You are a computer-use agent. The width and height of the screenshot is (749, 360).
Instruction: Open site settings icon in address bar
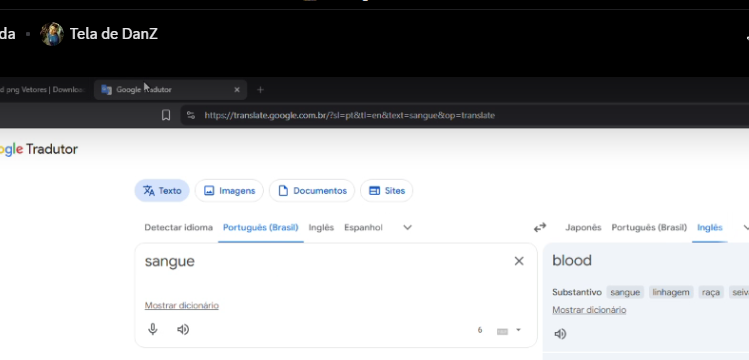(191, 115)
